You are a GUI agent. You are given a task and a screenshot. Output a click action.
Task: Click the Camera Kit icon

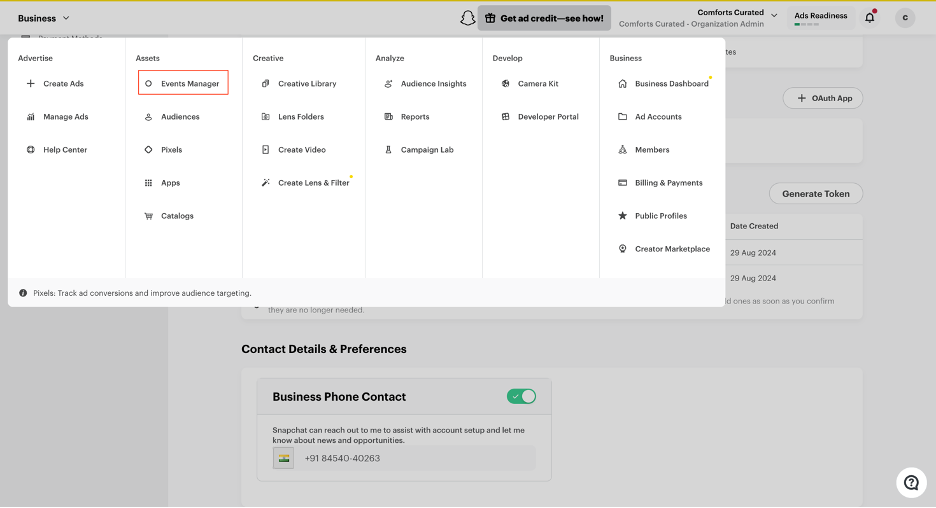pos(506,84)
